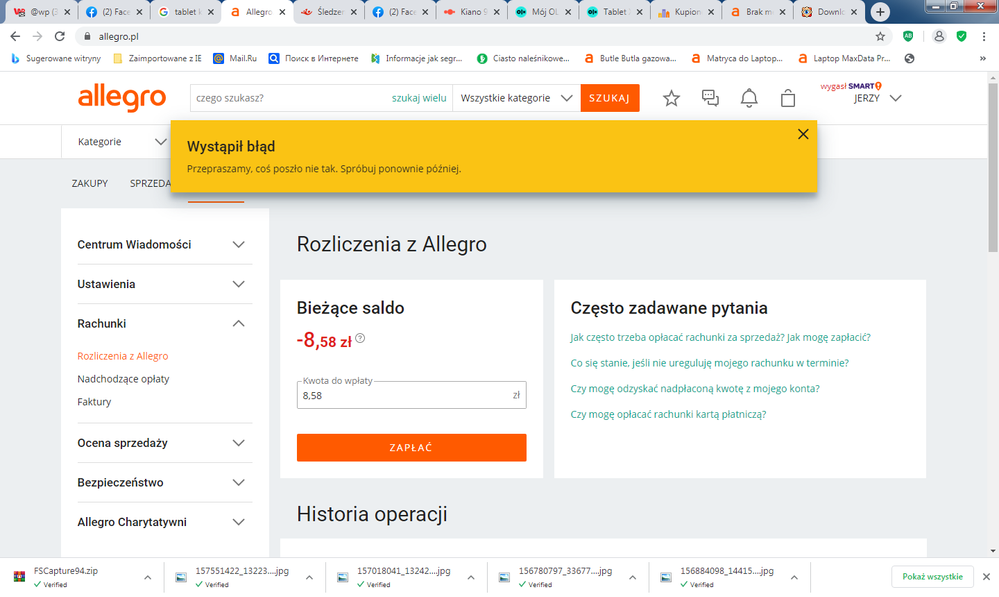999x597 pixels.
Task: Open Rozliczenia z Allegro sidebar link
Action: pos(123,356)
